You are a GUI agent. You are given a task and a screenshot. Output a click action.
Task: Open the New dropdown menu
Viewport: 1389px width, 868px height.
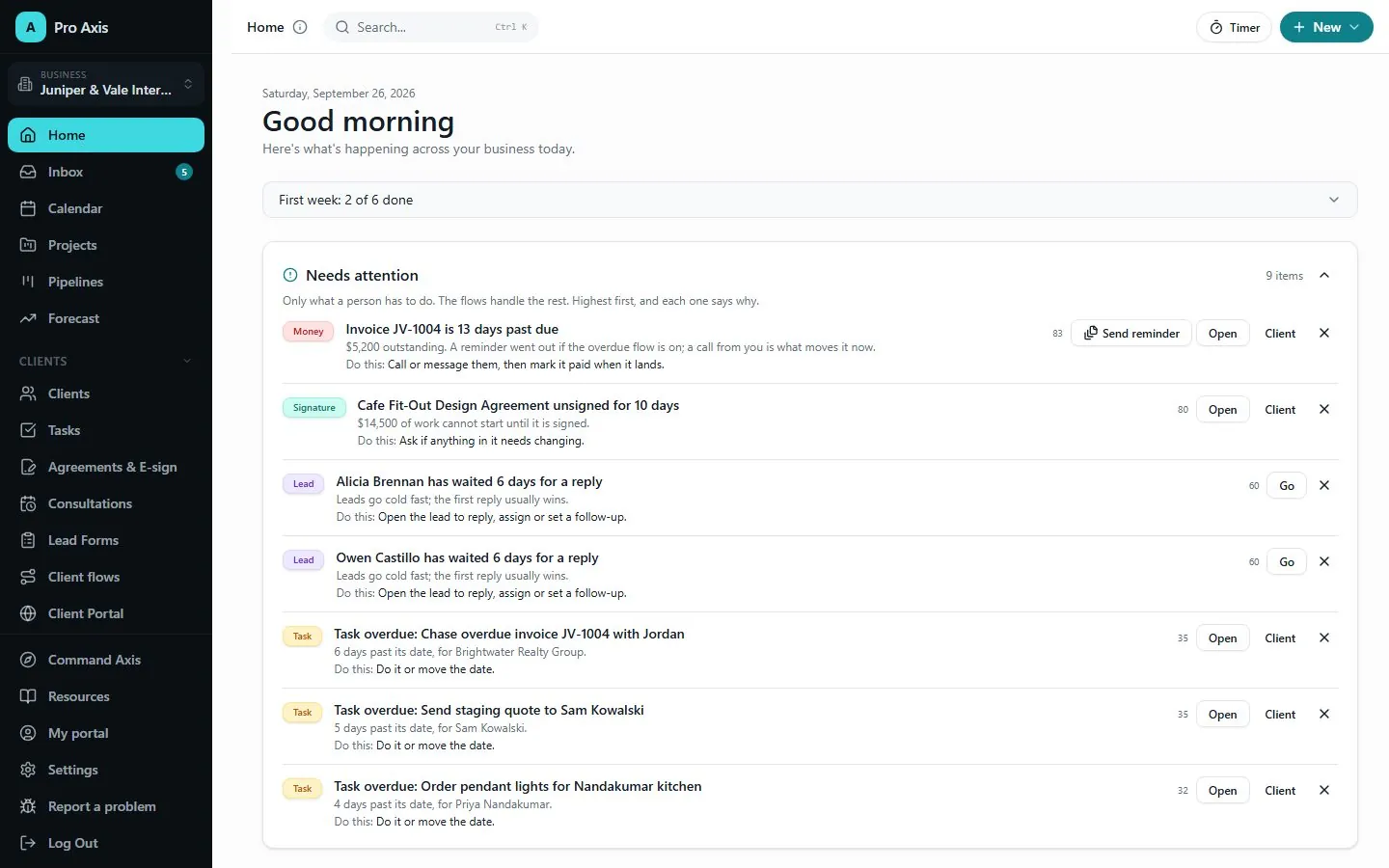pos(1326,27)
